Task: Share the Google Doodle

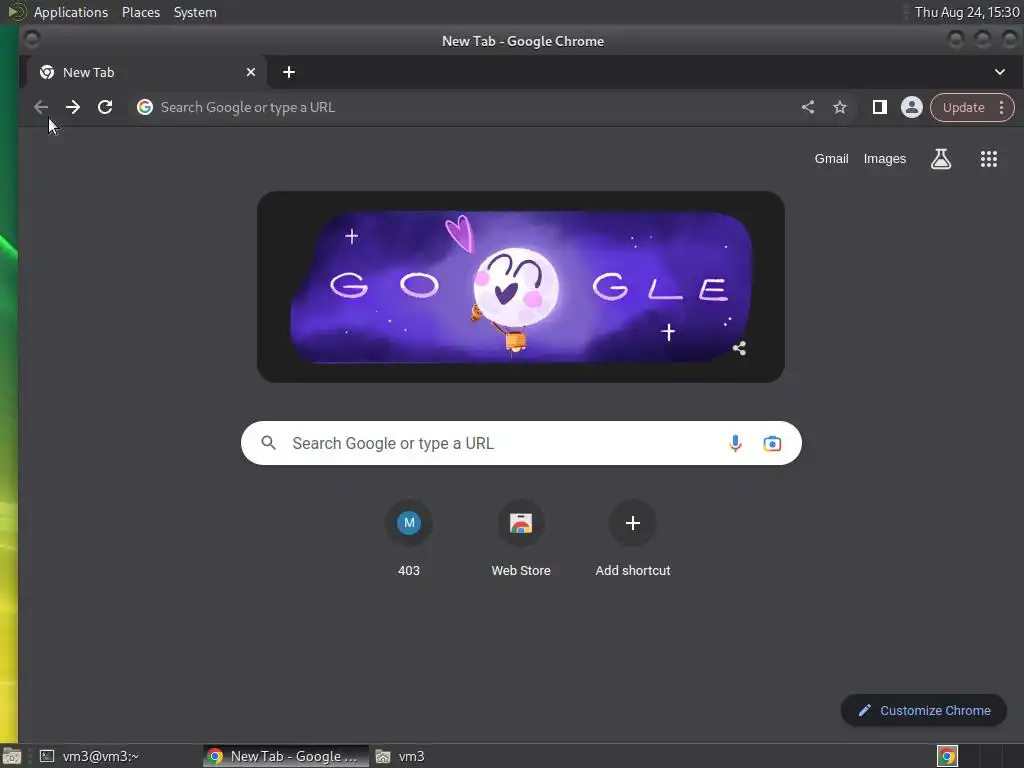Action: point(739,348)
